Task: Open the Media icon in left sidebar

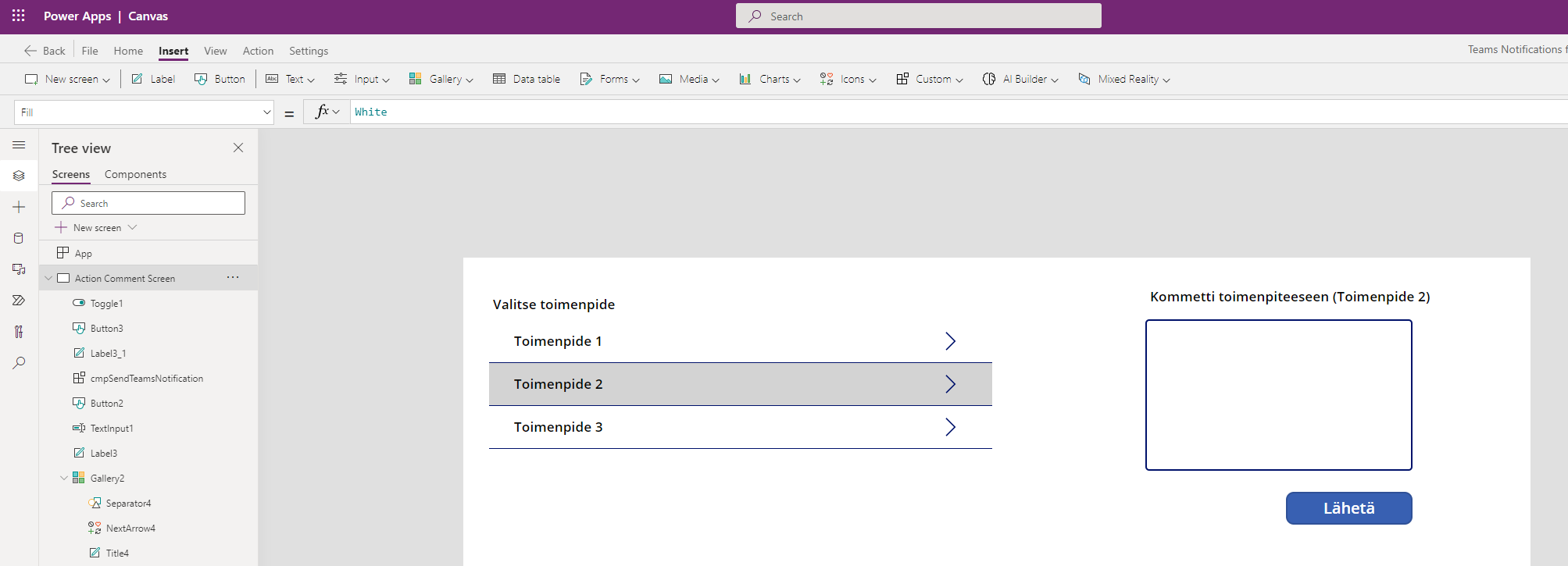Action: tap(19, 269)
